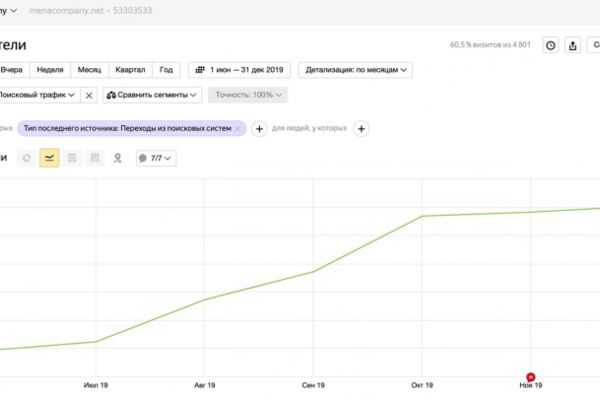Select the Вчера period tab
The image size is (600, 400).
click(x=11, y=70)
